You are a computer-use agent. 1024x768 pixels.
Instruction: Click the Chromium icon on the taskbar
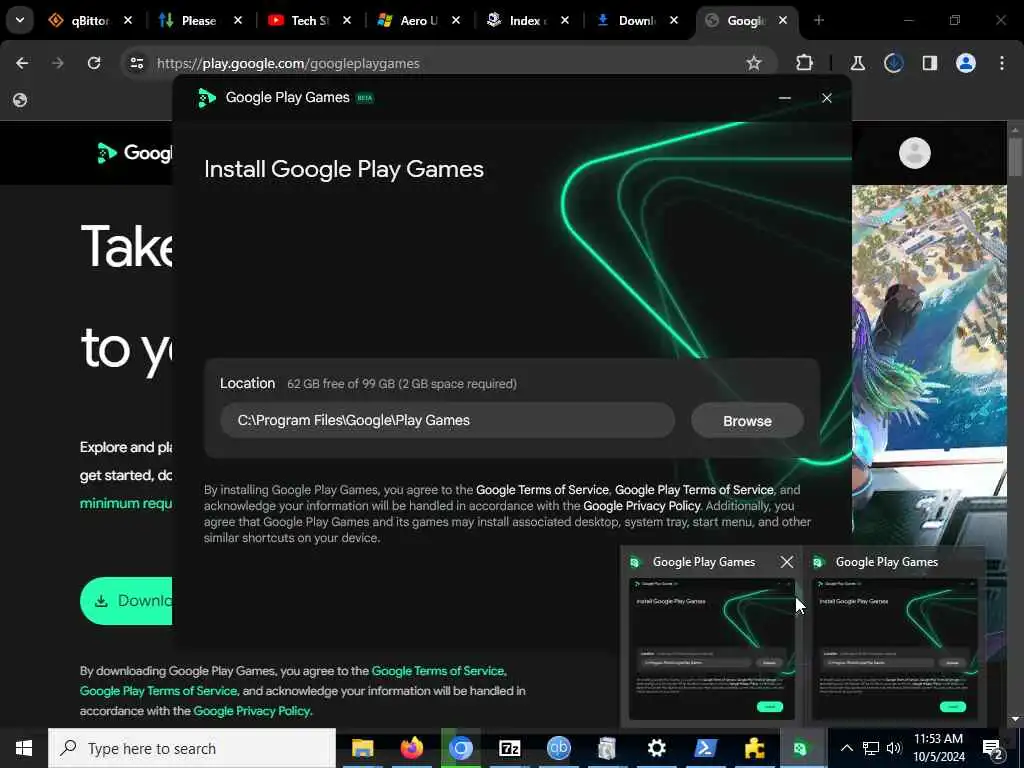pos(460,748)
